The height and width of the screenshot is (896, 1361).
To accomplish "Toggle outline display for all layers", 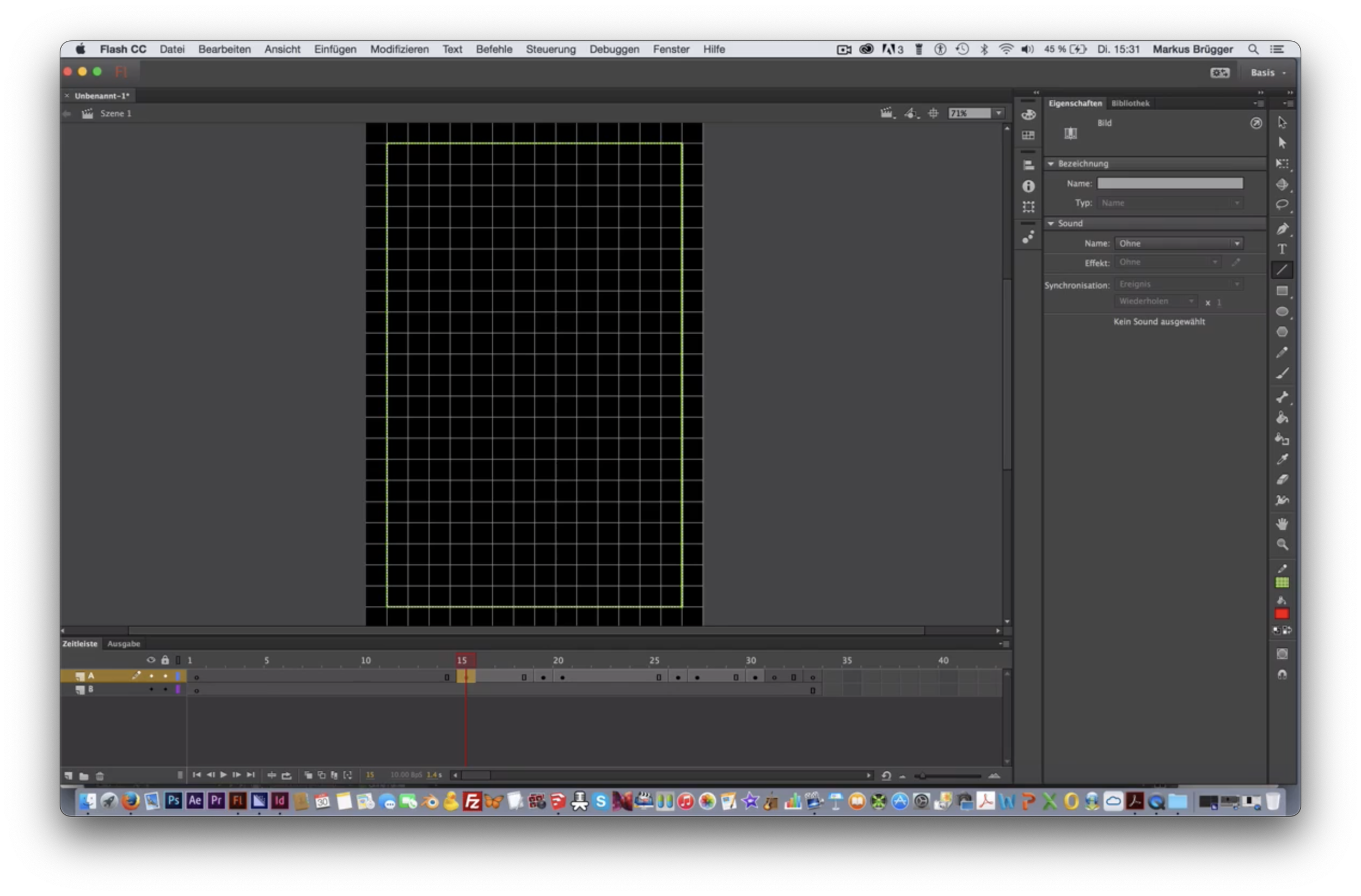I will 179,660.
